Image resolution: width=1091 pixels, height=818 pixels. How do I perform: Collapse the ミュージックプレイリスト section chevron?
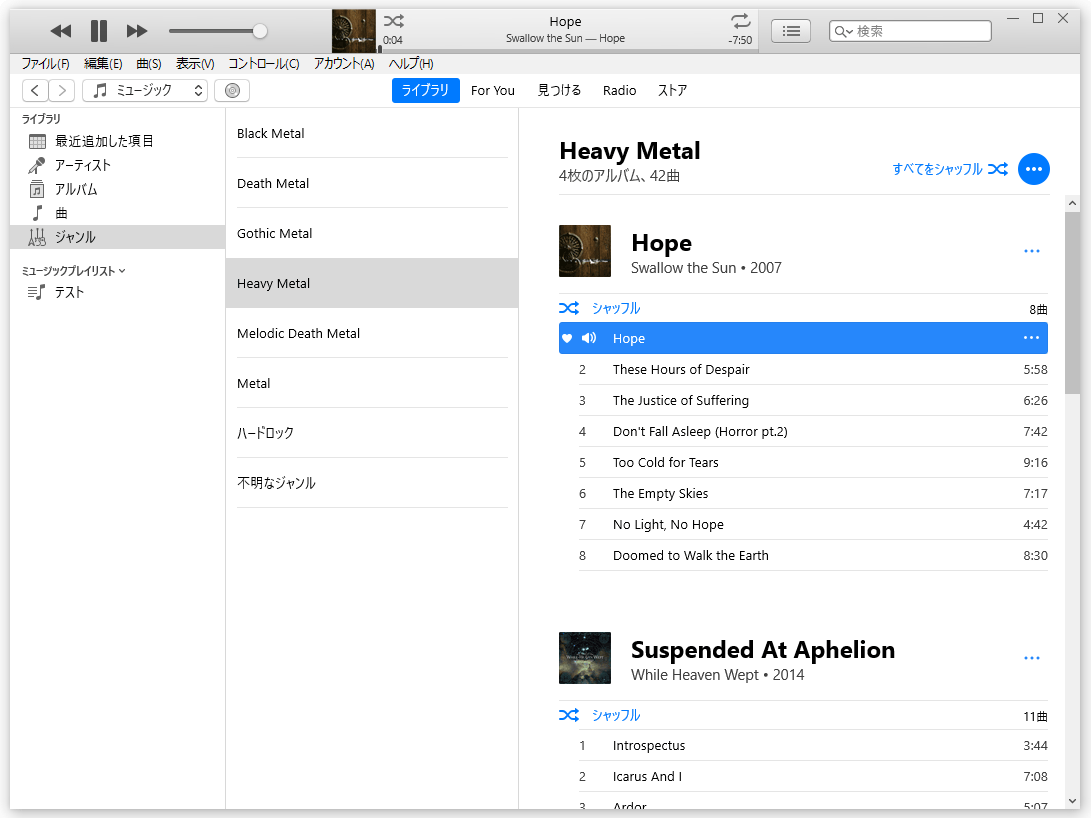point(122,271)
